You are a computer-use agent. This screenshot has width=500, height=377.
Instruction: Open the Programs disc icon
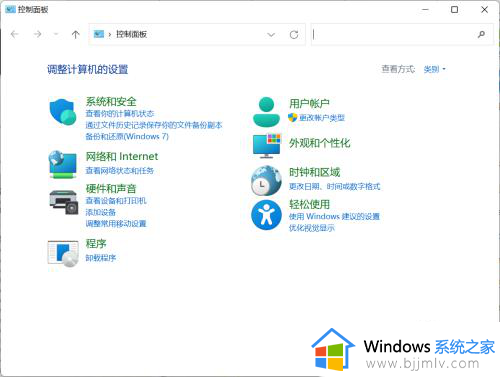[x=63, y=253]
